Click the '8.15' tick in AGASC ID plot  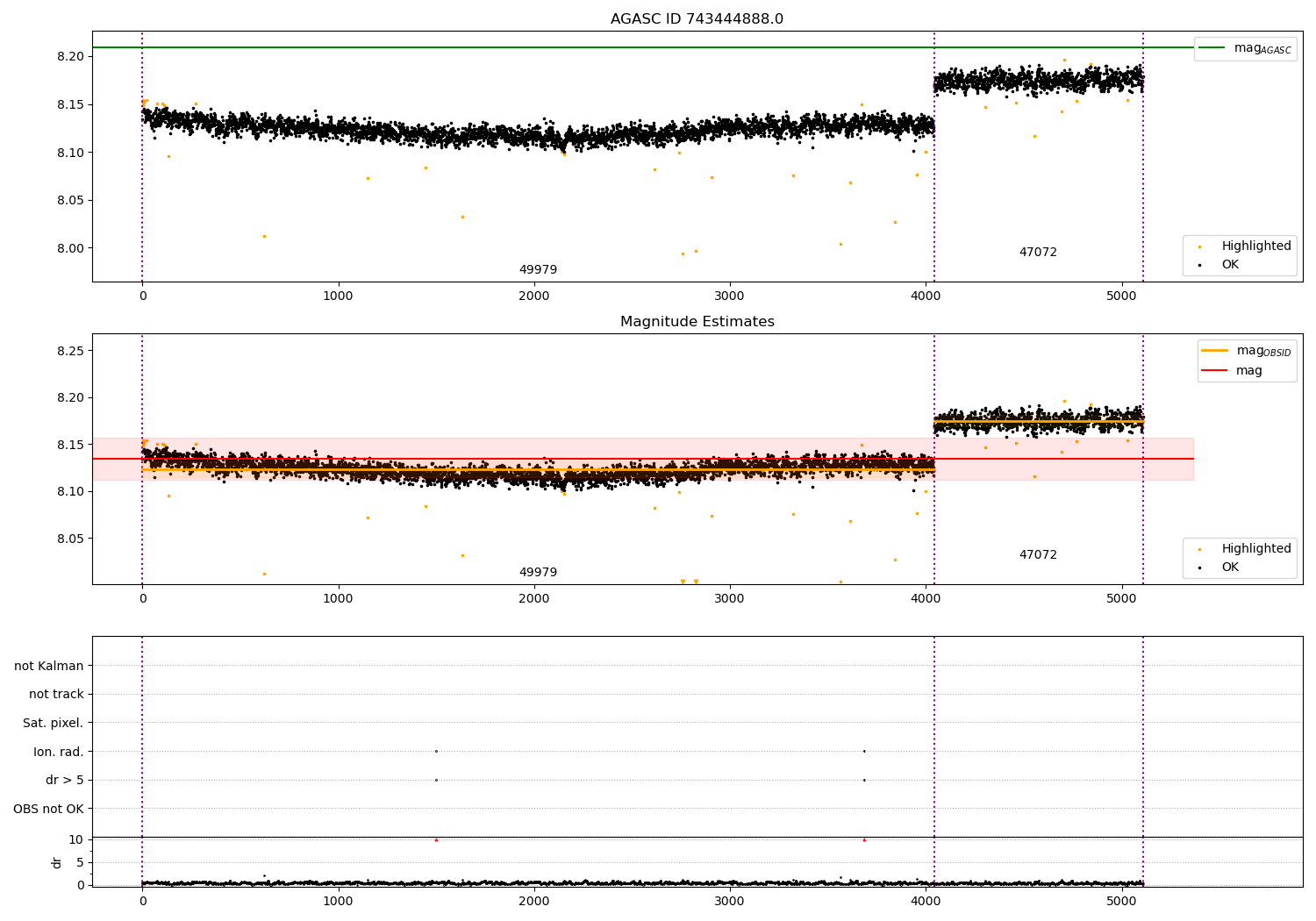point(69,104)
